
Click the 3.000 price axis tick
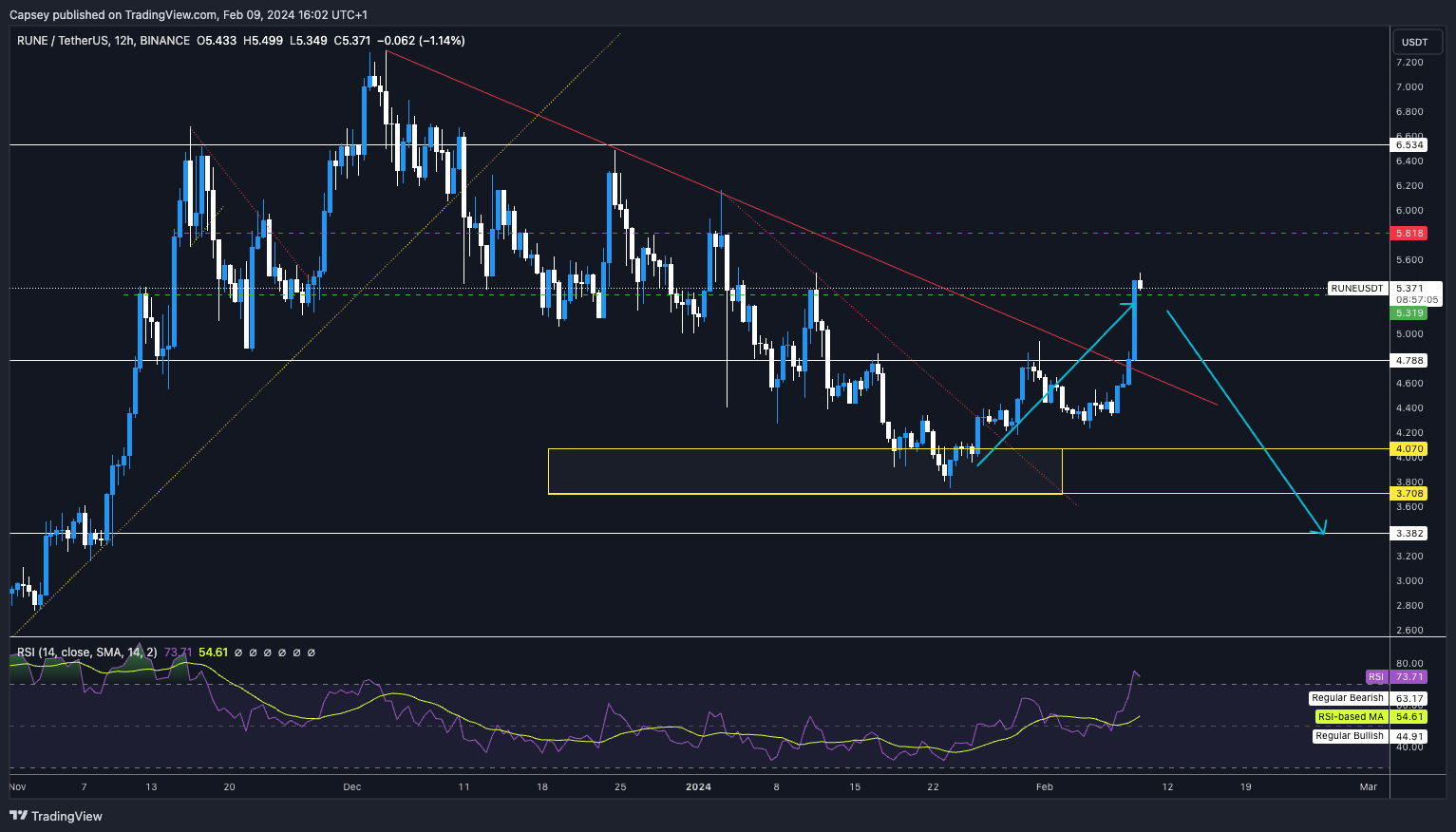(1409, 581)
